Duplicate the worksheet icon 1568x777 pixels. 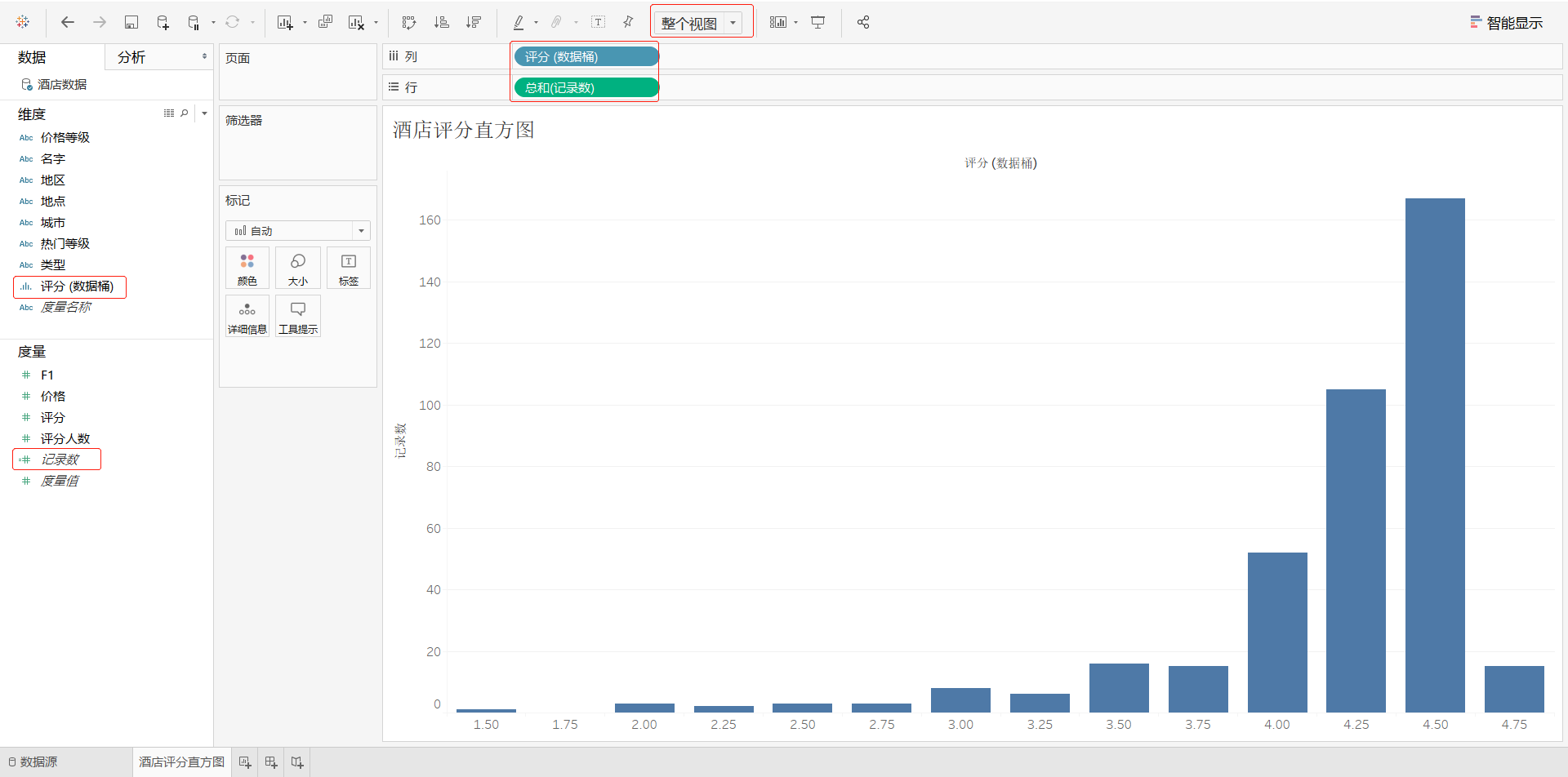pos(325,22)
